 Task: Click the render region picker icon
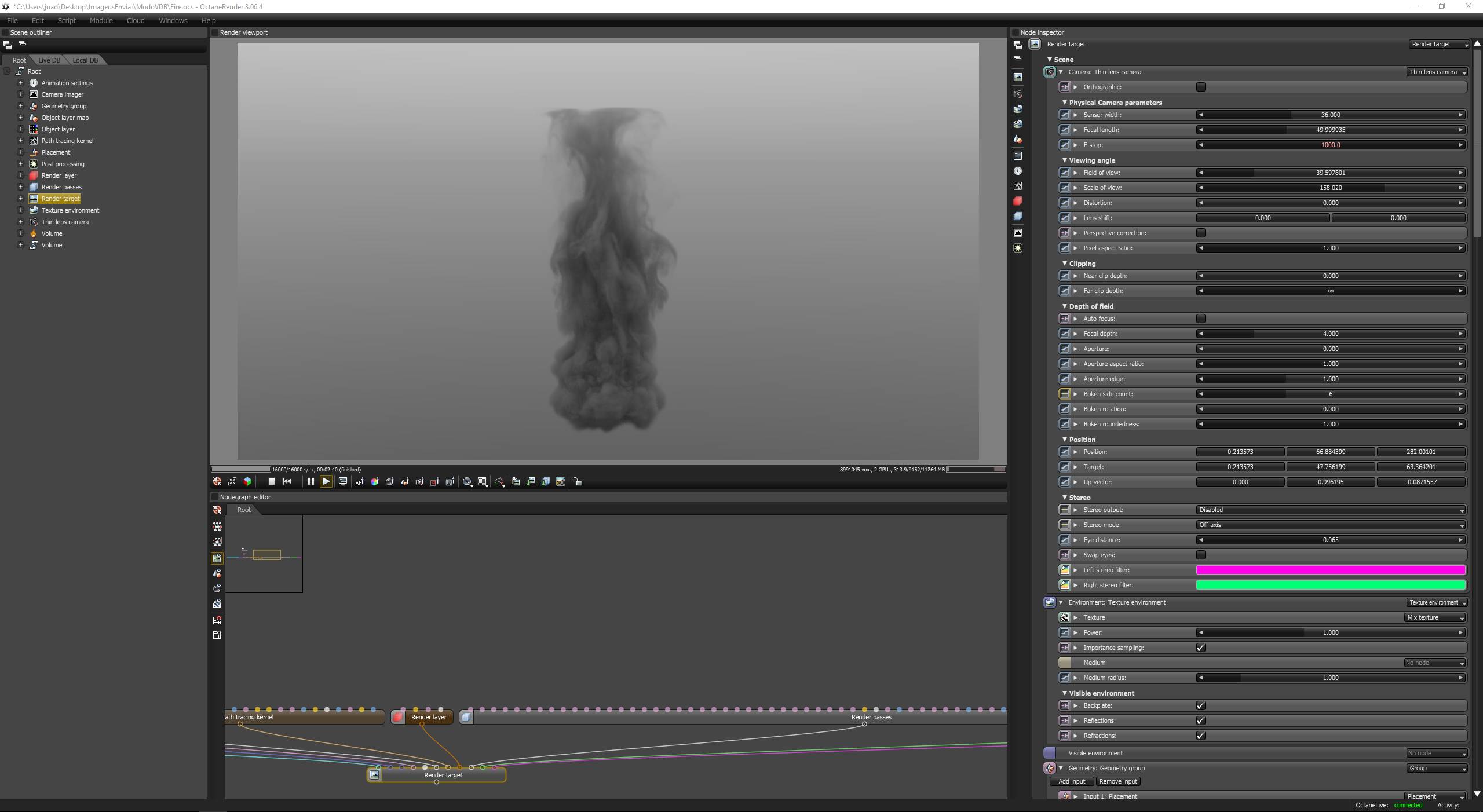pos(434,482)
